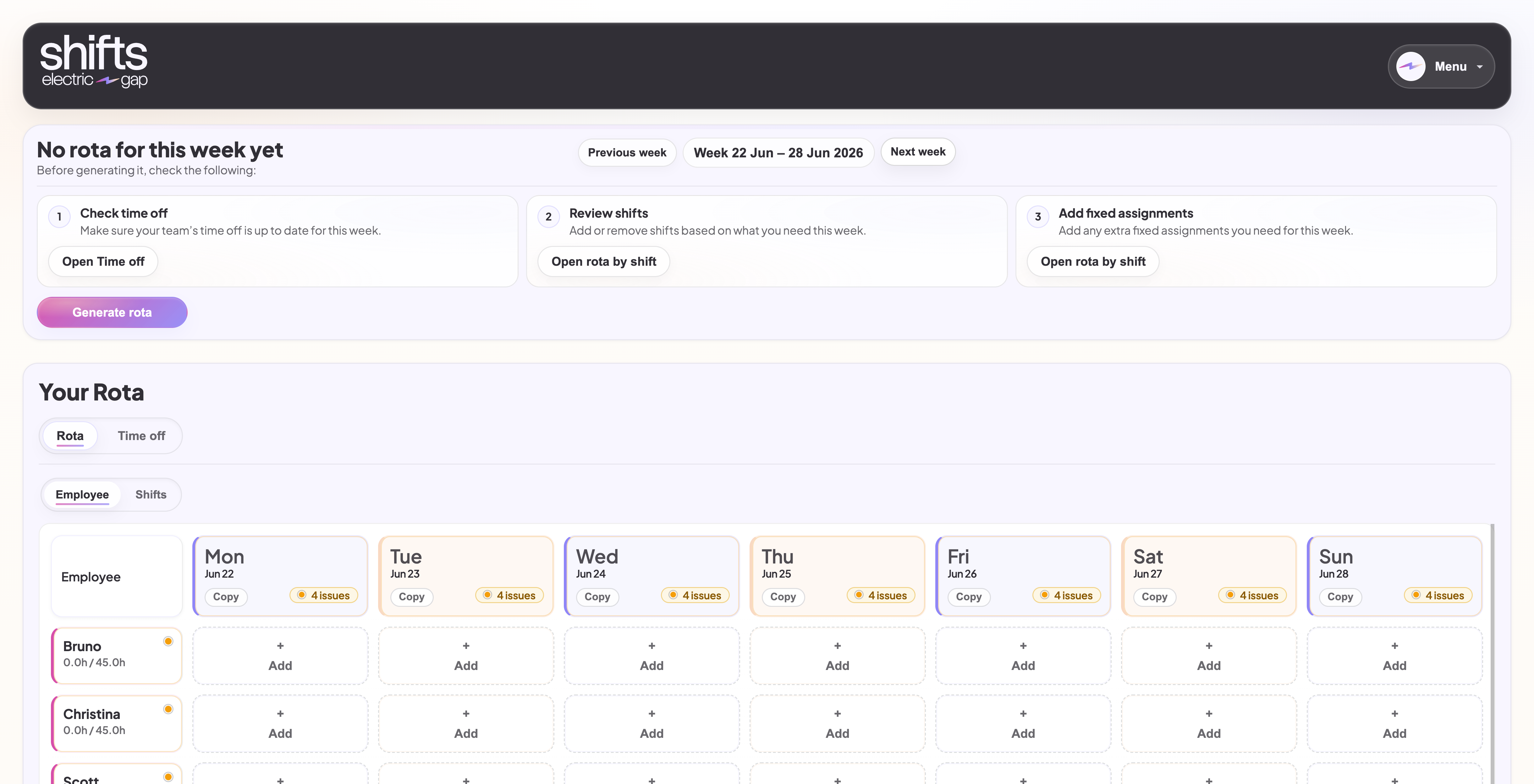Image resolution: width=1534 pixels, height=784 pixels.
Task: Copy Thursday Jun 25 schedule
Action: (x=783, y=596)
